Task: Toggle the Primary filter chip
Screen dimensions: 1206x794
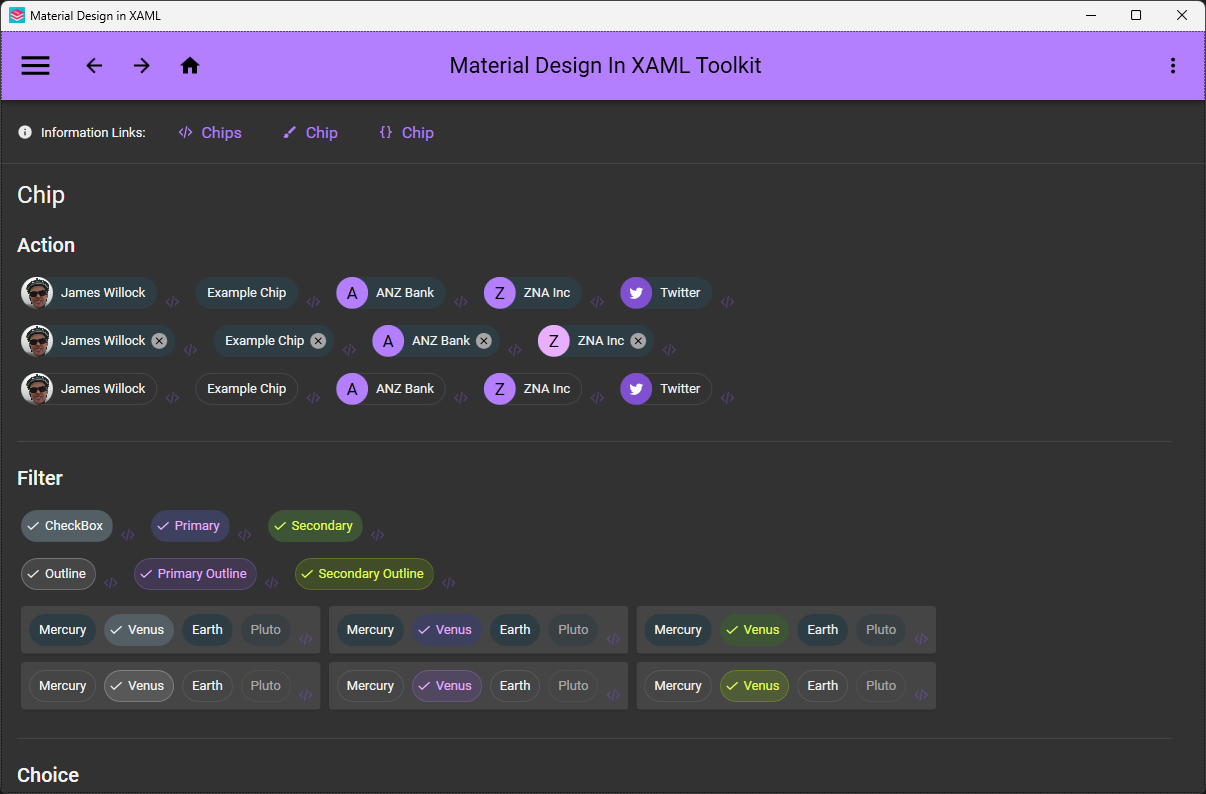Action: [190, 526]
